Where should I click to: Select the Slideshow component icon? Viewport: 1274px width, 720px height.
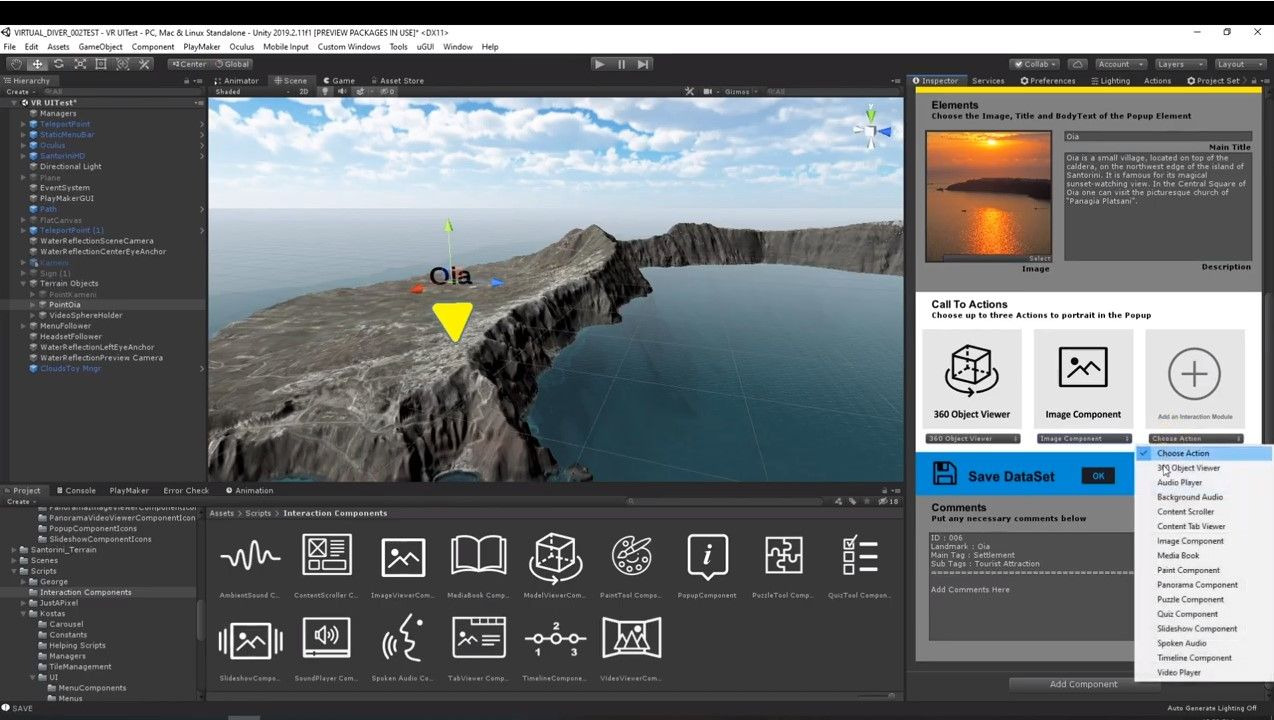250,640
